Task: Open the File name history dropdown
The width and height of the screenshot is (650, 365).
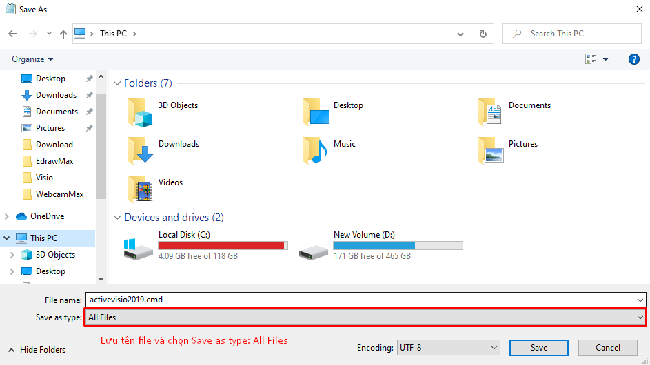Action: coord(640,300)
